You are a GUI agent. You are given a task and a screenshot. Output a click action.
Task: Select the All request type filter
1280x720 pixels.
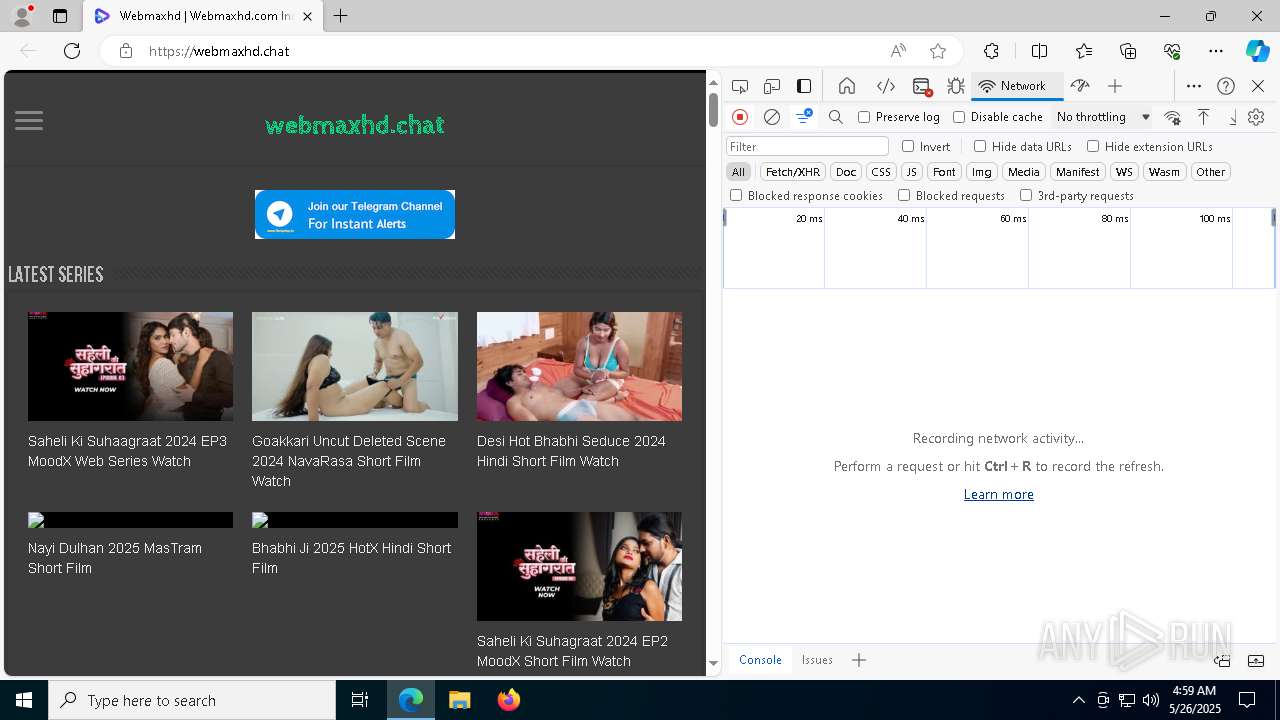pos(738,172)
